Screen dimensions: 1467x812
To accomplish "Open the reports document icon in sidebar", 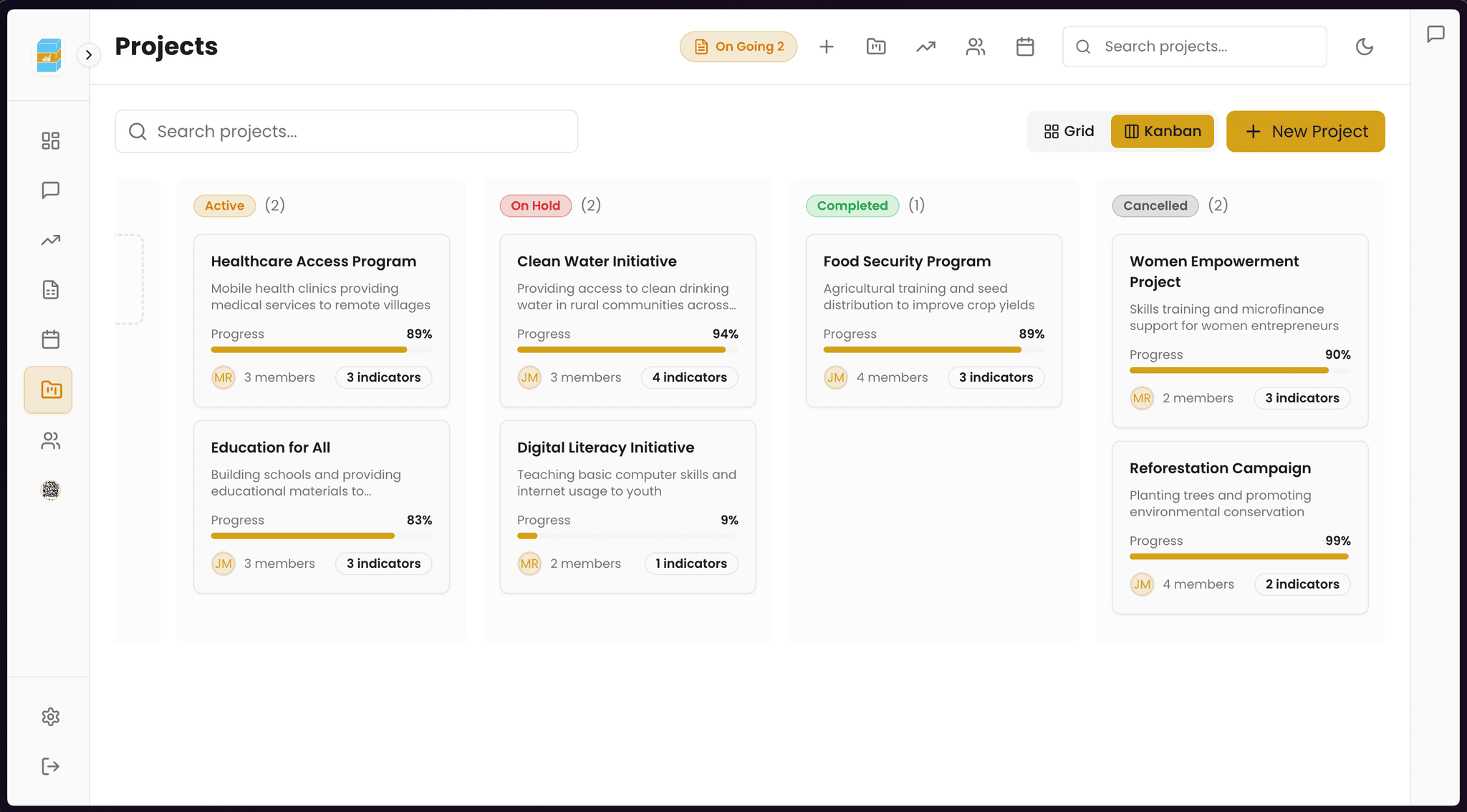I will [50, 289].
